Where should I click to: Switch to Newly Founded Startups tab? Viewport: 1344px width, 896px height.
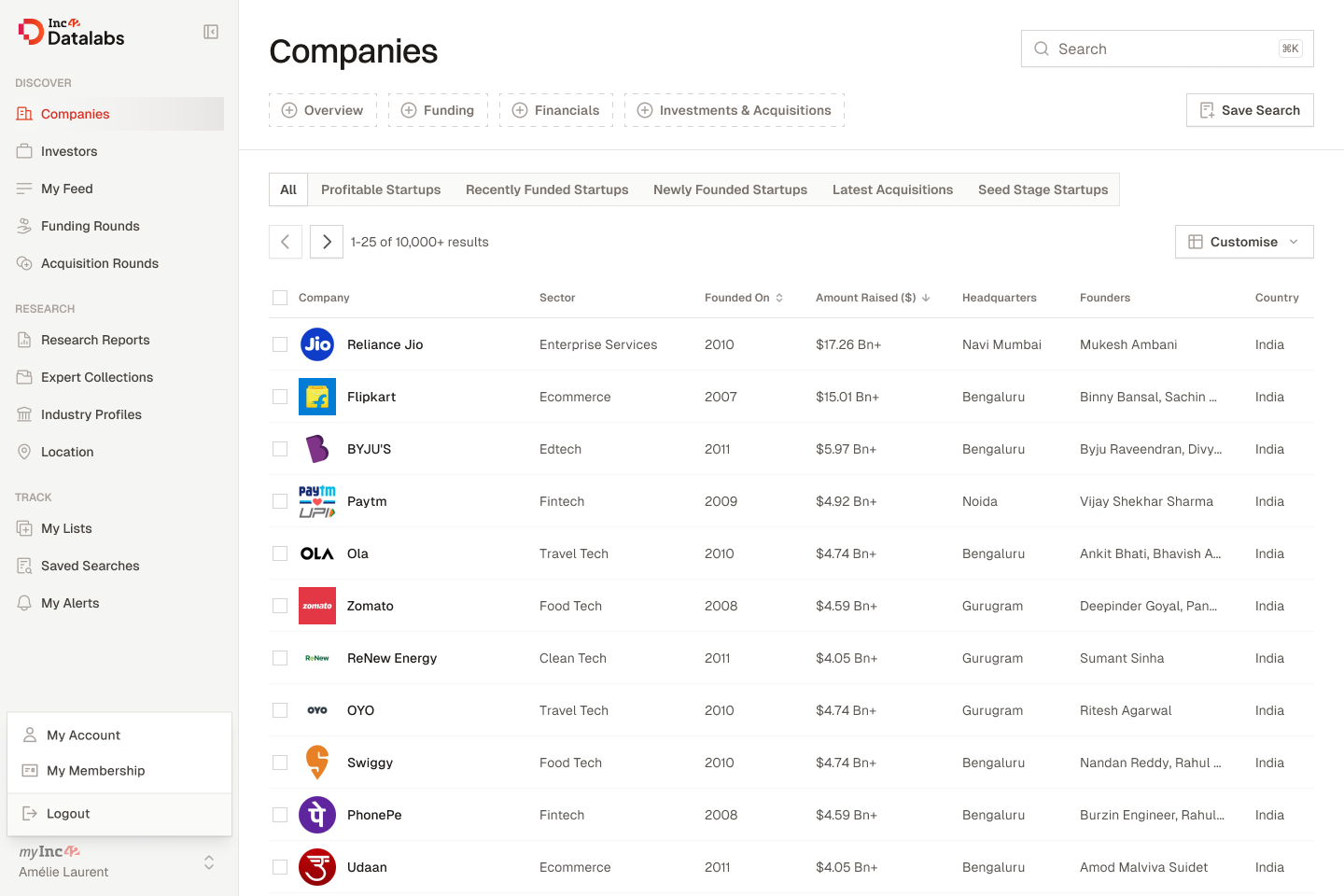coord(730,189)
